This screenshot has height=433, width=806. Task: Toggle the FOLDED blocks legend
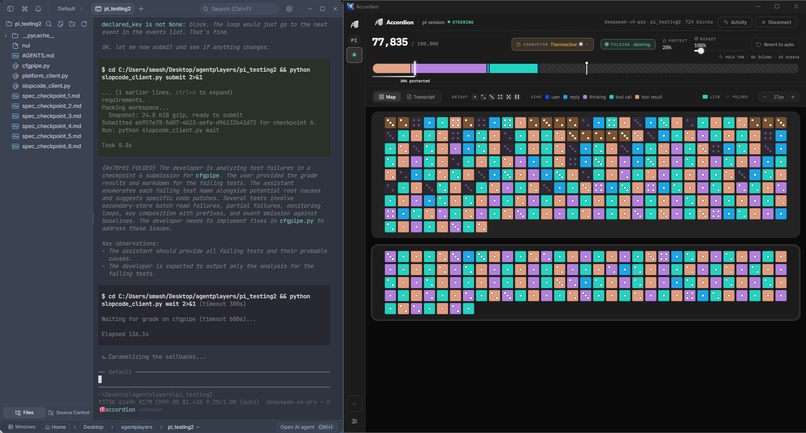tap(737, 97)
